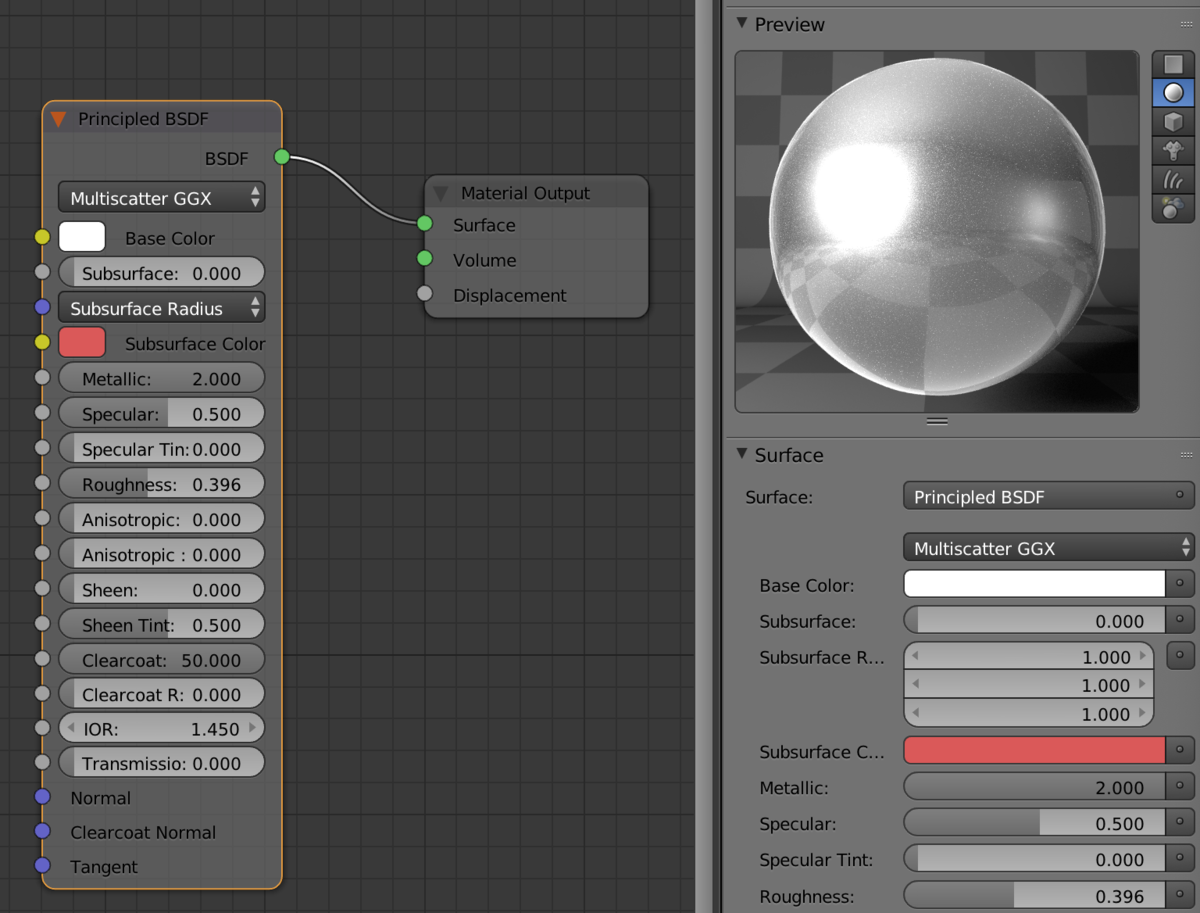Click the Roughness slider in Surface panel
The height and width of the screenshot is (913, 1200).
point(1034,895)
